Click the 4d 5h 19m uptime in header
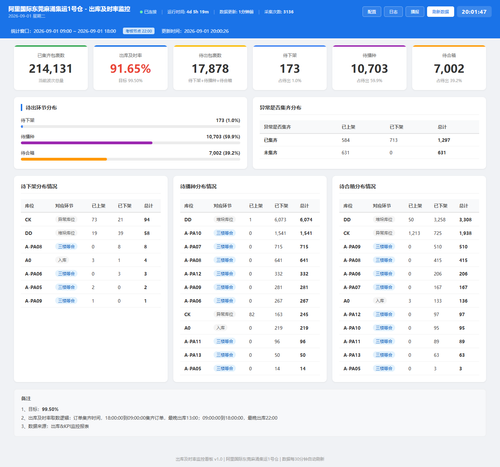 point(198,12)
